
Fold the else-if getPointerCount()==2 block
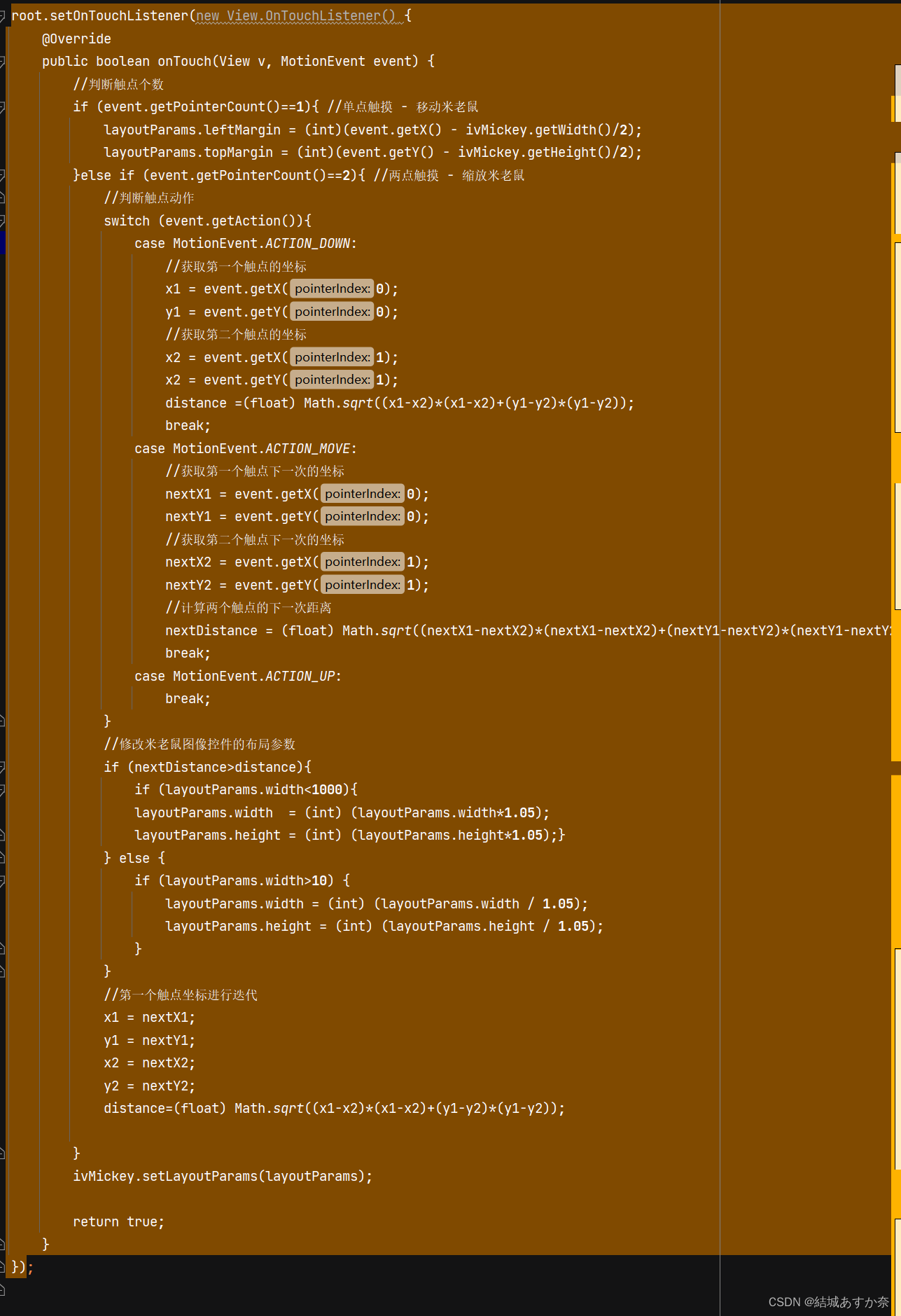coord(2,175)
